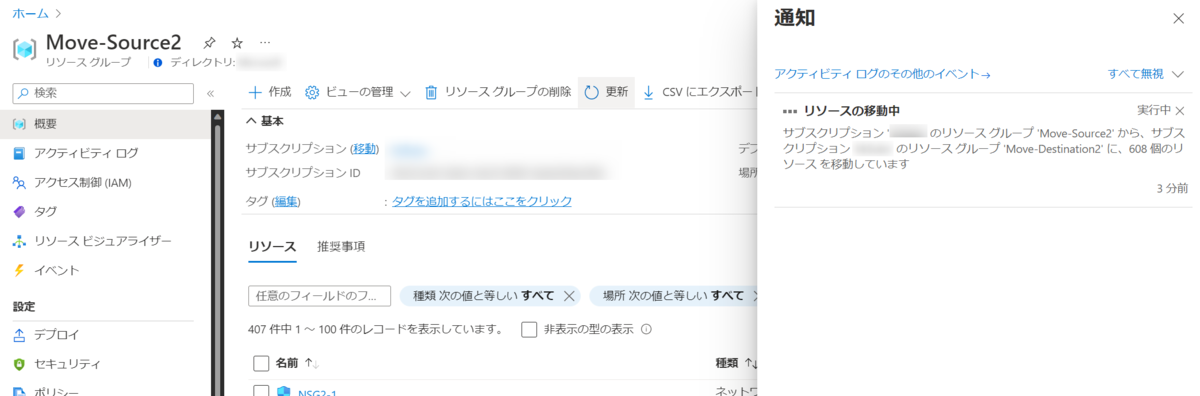Viewport: 1200px width, 396px height.
Task: Dismiss the リソースの移動中 notification
Action: pos(1179,110)
